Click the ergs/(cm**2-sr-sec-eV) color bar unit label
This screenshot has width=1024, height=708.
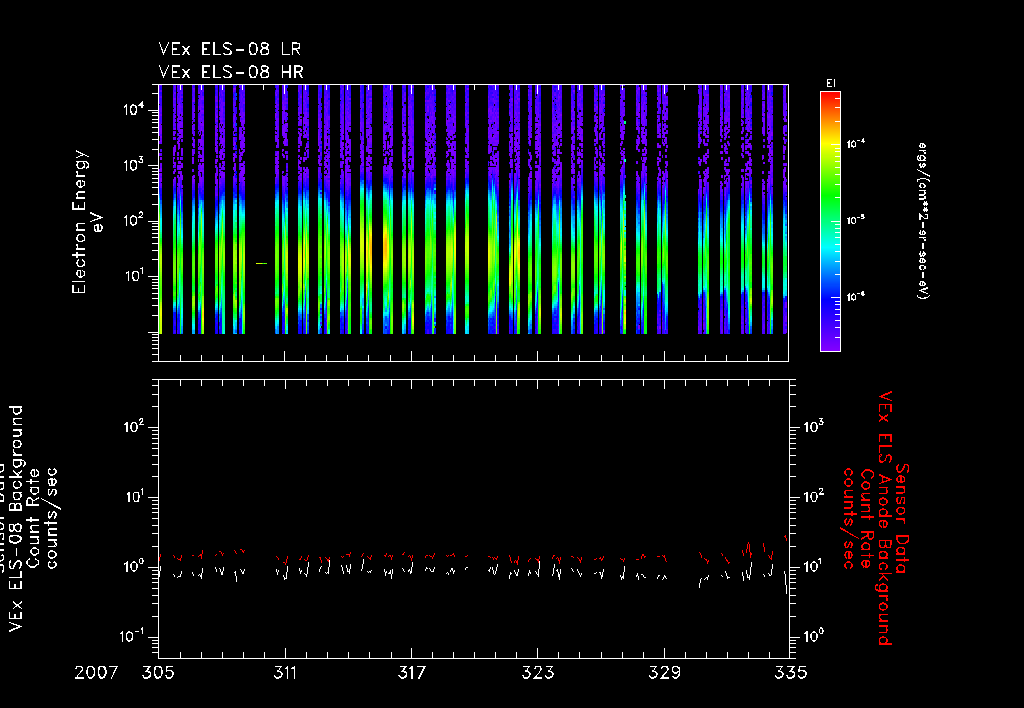pyautogui.click(x=925, y=220)
